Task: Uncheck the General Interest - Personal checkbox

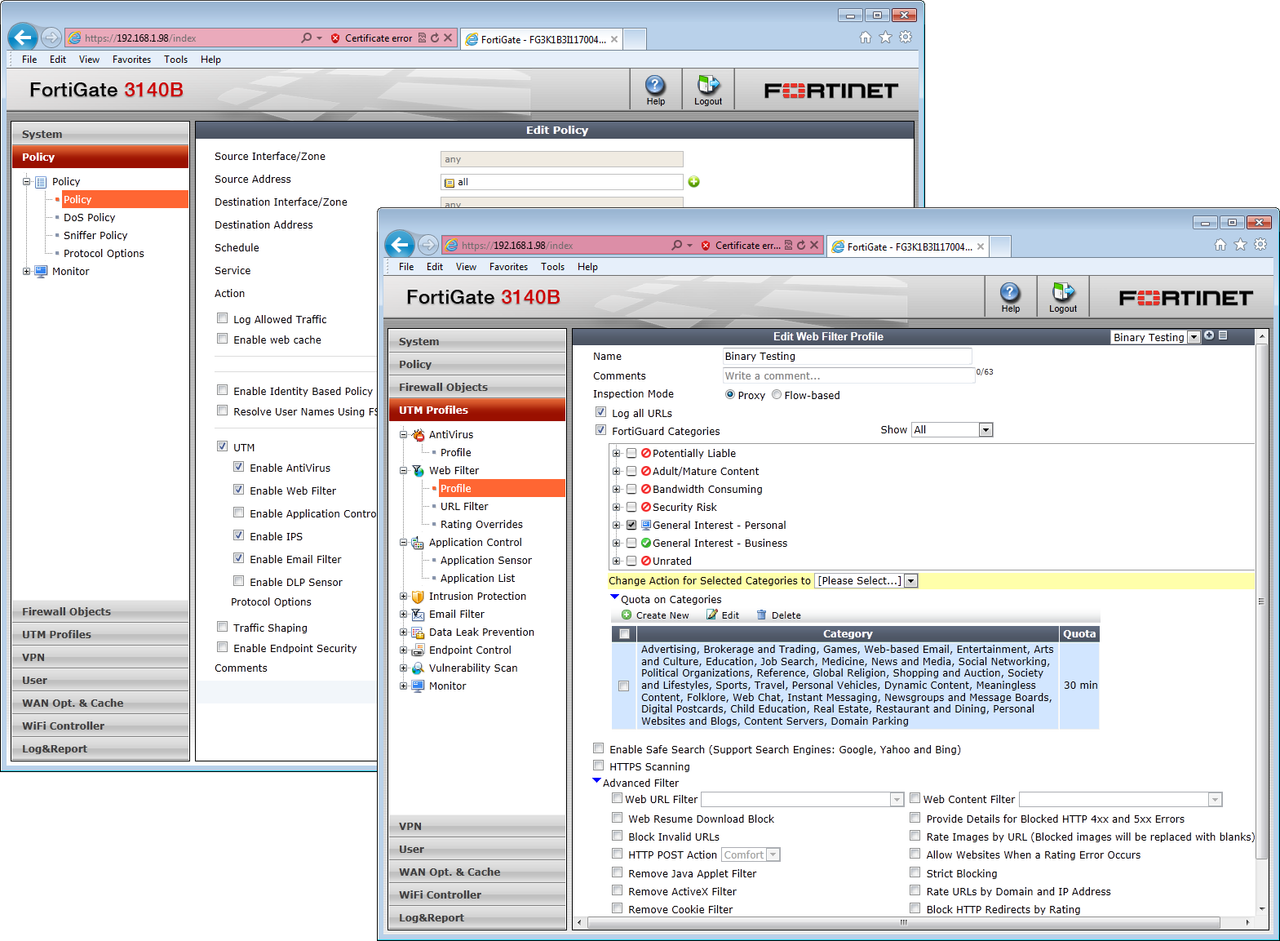Action: [631, 526]
